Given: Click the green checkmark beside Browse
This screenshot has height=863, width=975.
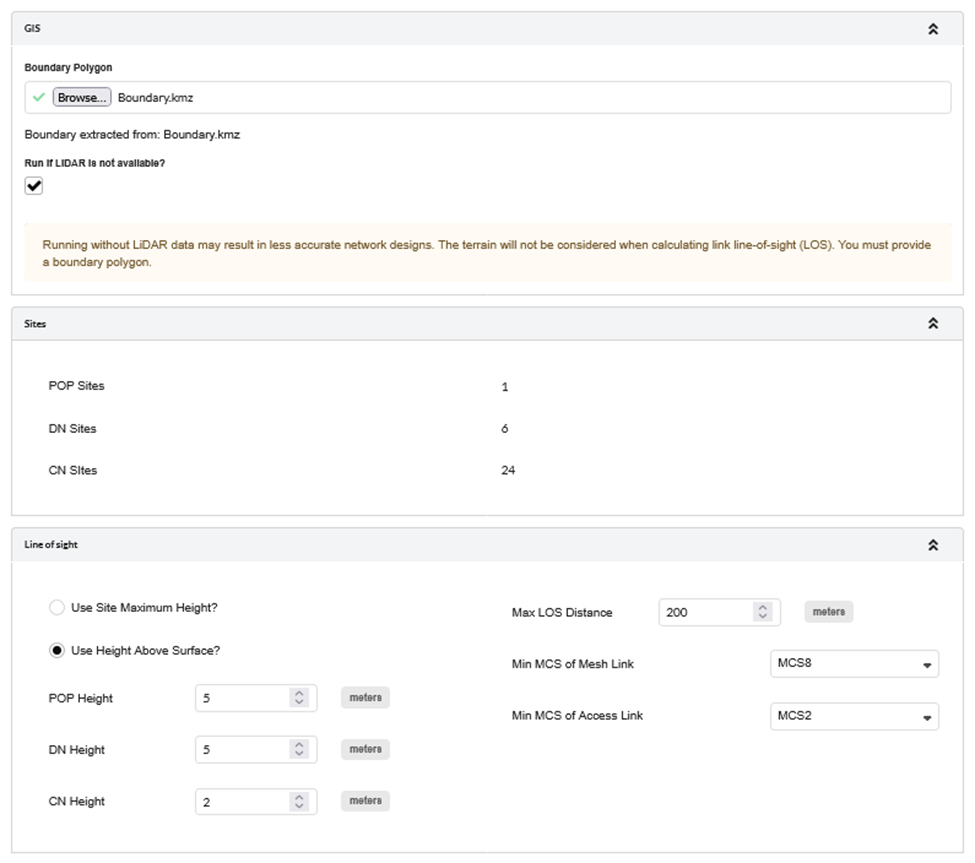Looking at the screenshot, I should [x=39, y=98].
